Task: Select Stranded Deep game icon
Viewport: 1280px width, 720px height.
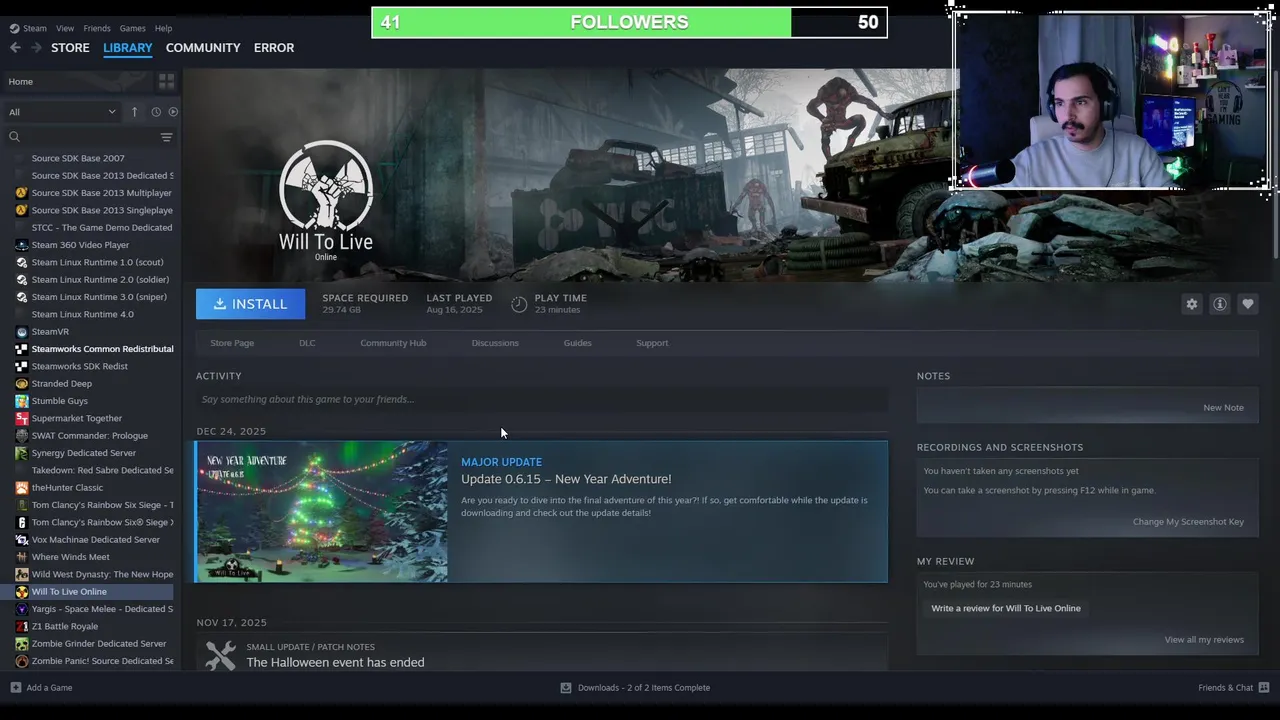Action: click(x=21, y=384)
